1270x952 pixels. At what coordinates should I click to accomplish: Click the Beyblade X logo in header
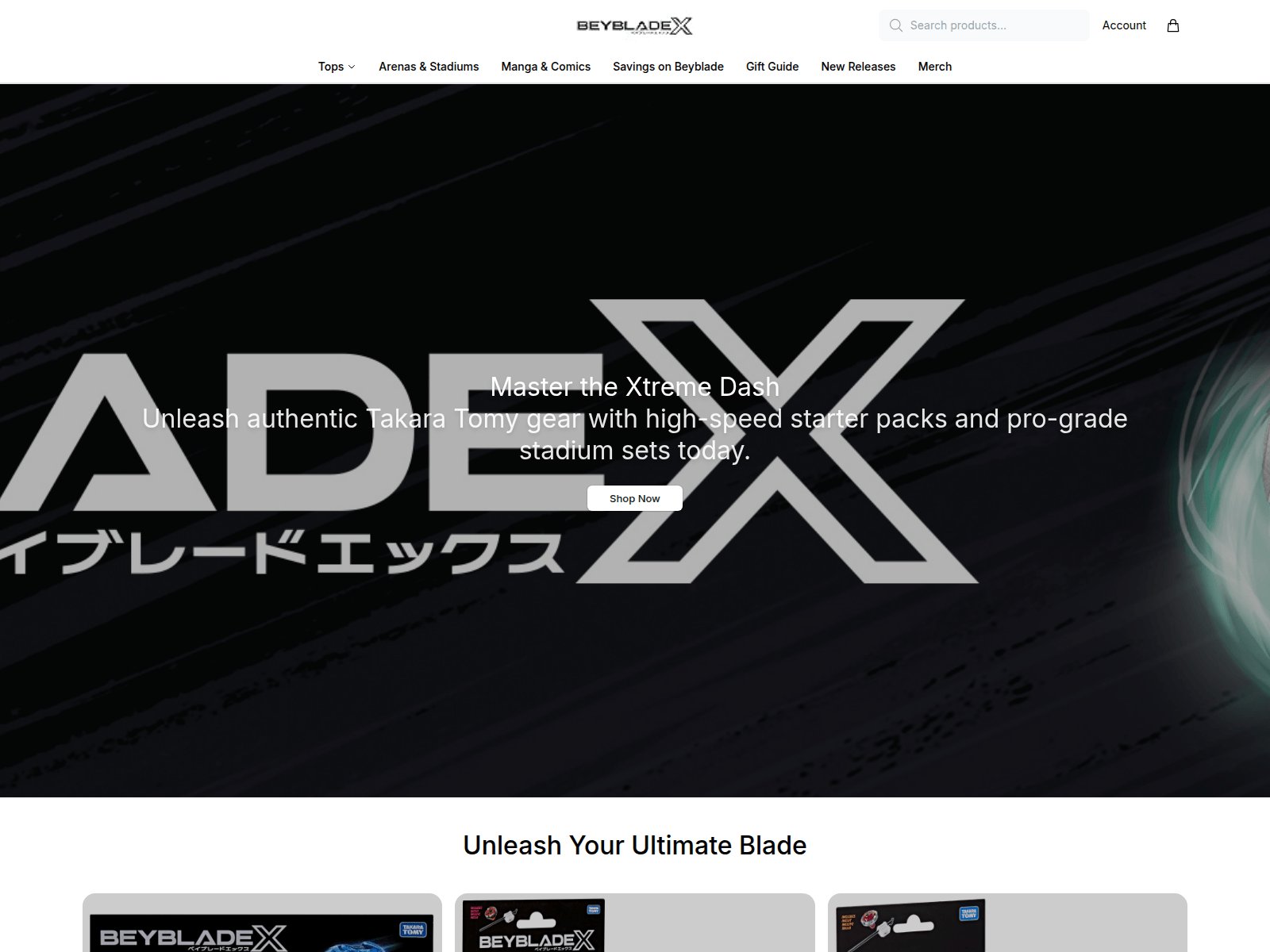635,25
